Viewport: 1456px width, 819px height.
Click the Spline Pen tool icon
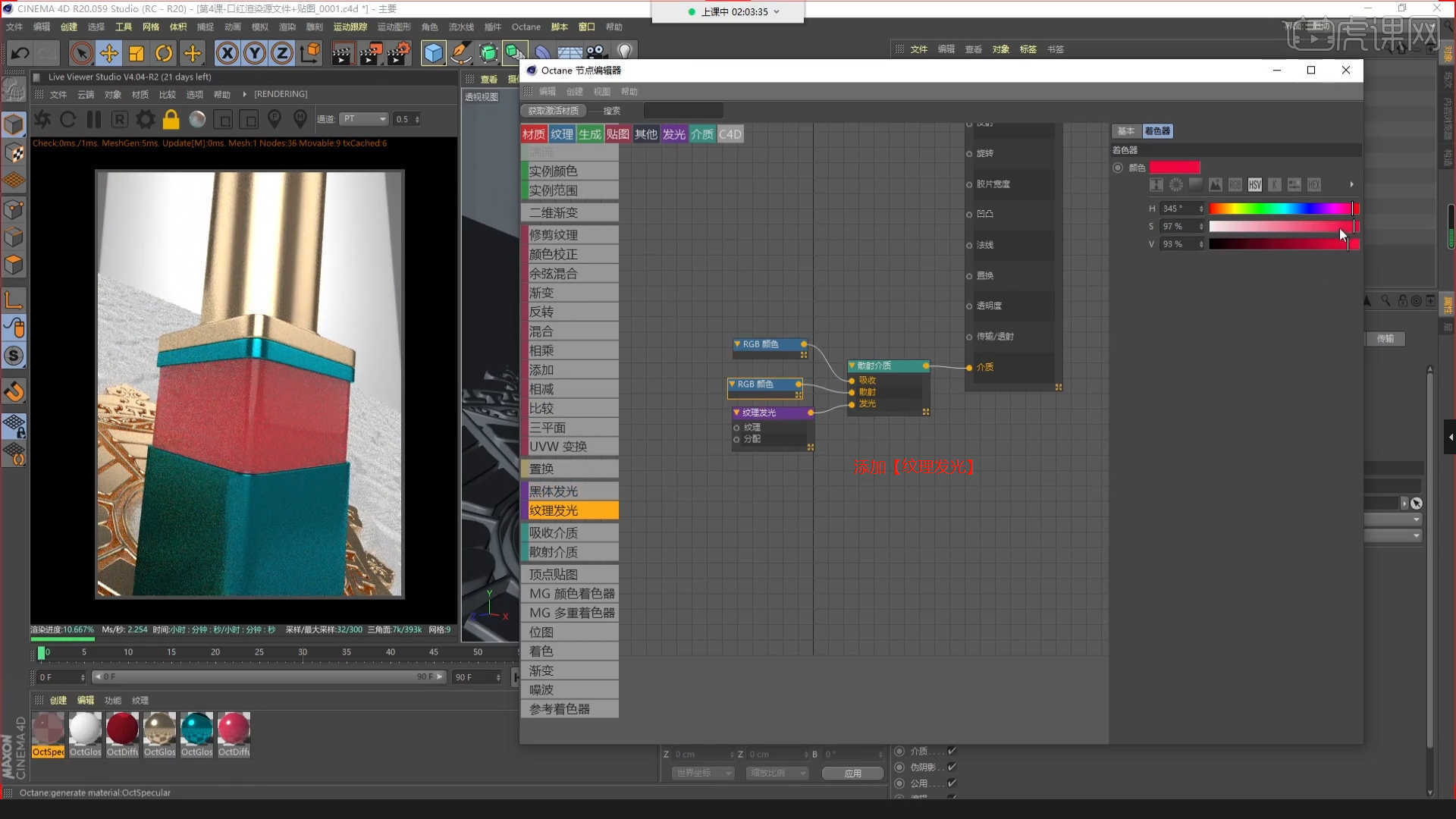click(x=460, y=53)
